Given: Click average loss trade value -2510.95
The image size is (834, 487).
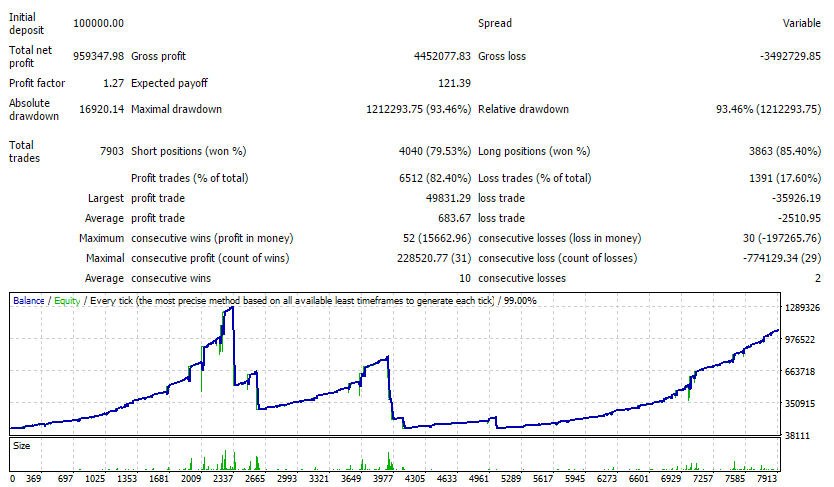Looking at the screenshot, I should (x=799, y=219).
